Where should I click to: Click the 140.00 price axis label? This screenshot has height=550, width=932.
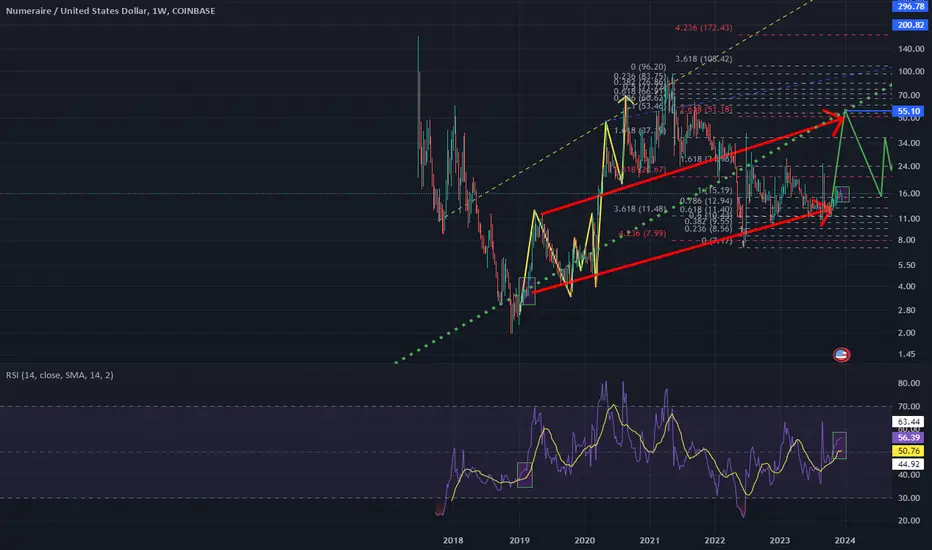pyautogui.click(x=909, y=49)
